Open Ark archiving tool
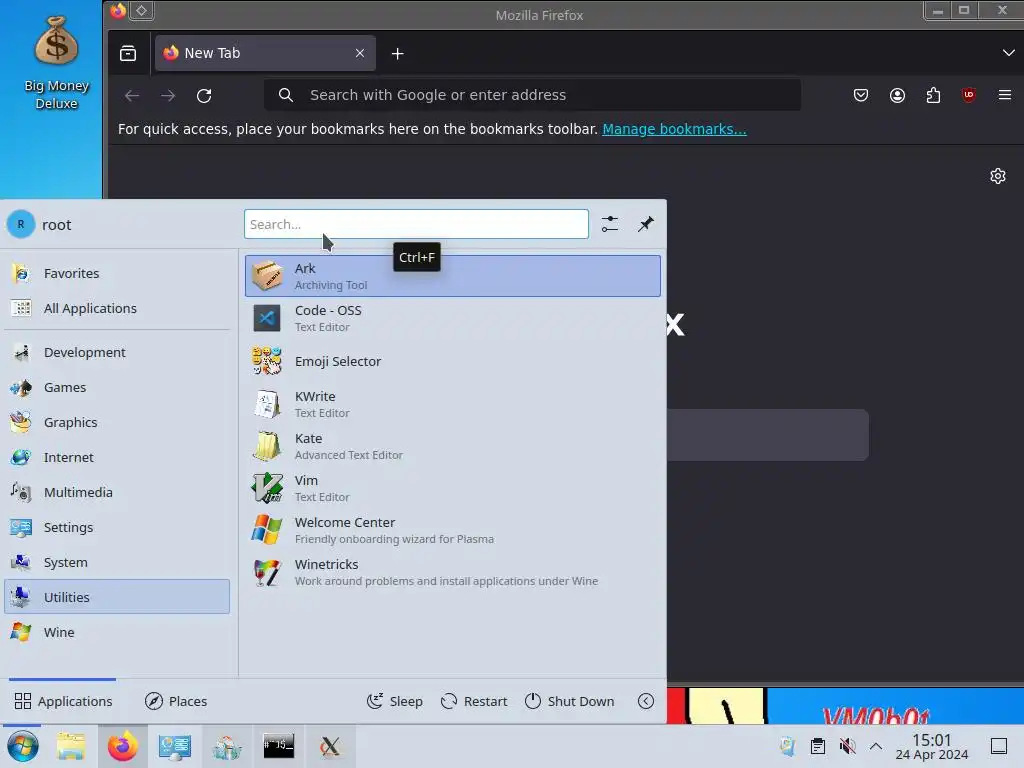 [x=453, y=276]
